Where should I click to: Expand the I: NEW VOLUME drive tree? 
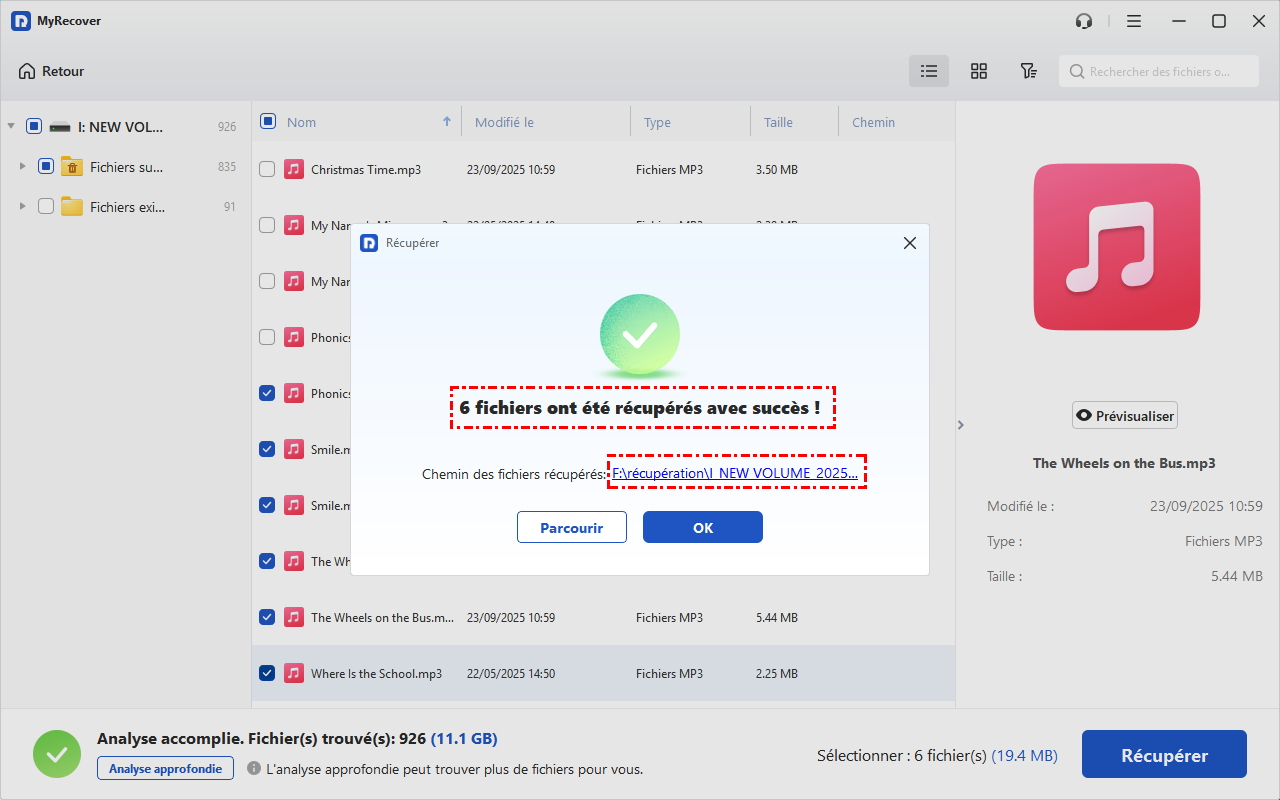[x=11, y=127]
